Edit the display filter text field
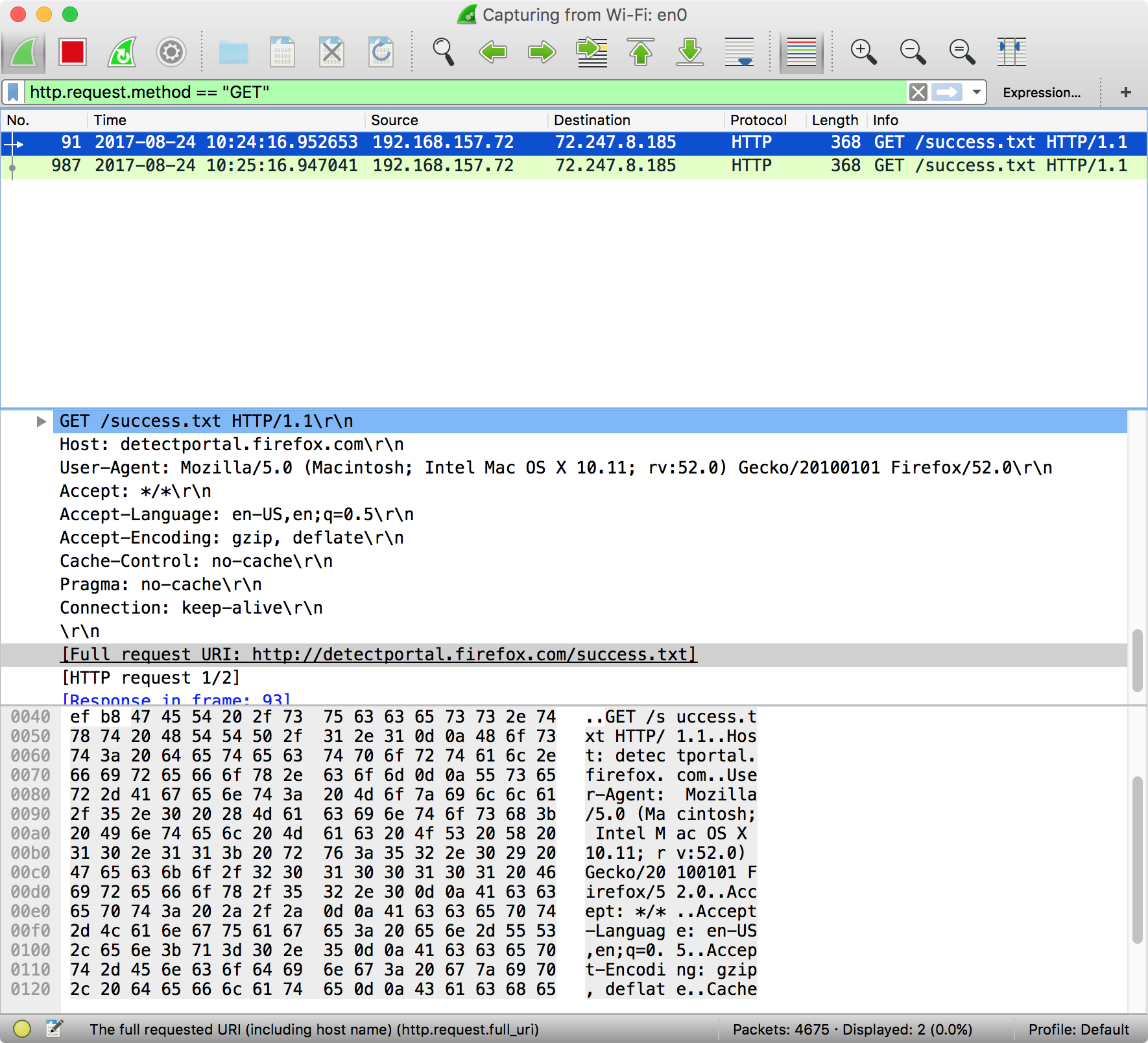 pos(466,92)
